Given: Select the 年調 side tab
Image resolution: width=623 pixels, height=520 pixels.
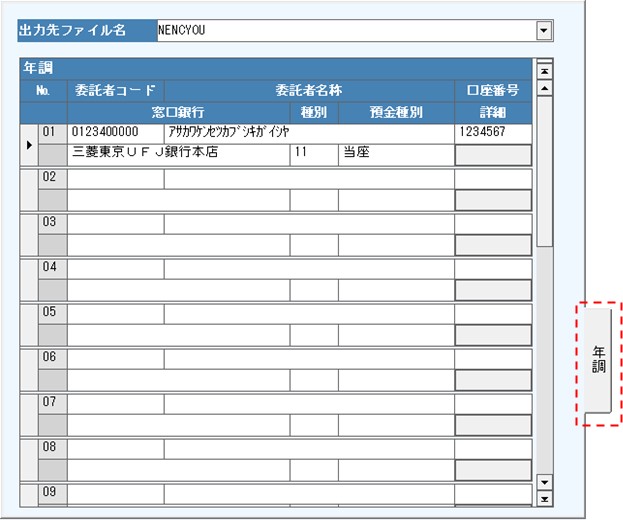Looking at the screenshot, I should point(598,361).
